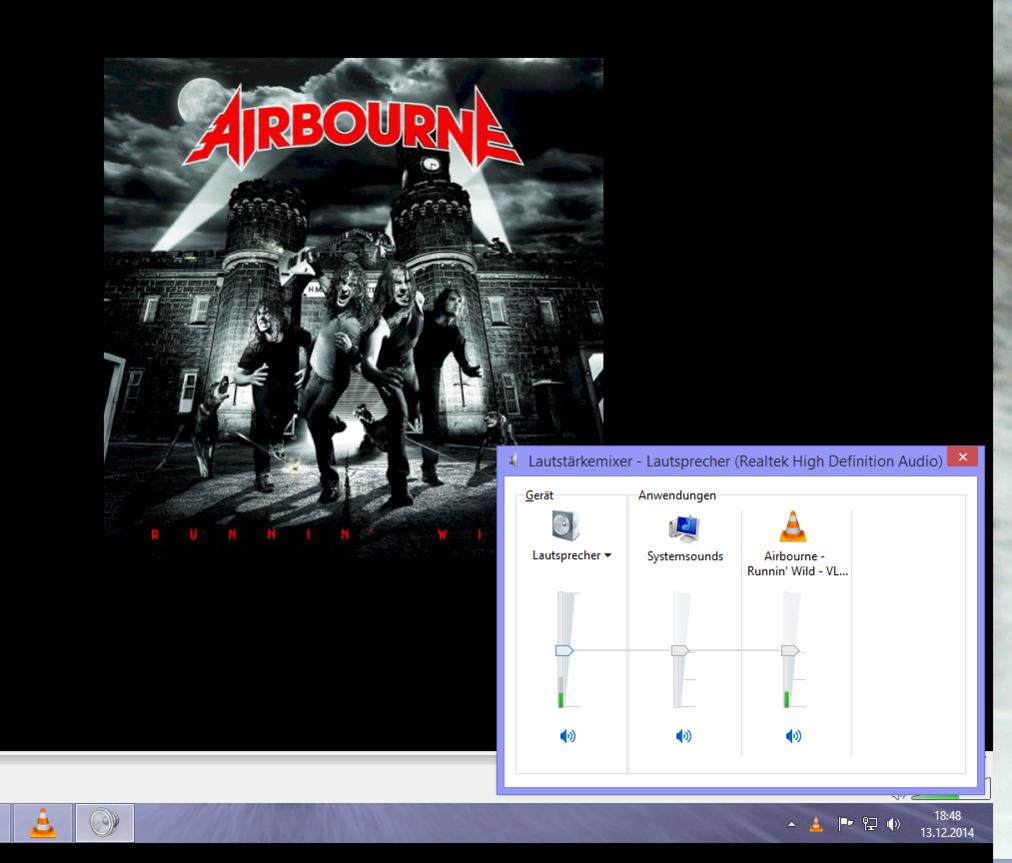Mute the Systemsounds volume
Viewport: 1012px width, 863px height.
[683, 736]
